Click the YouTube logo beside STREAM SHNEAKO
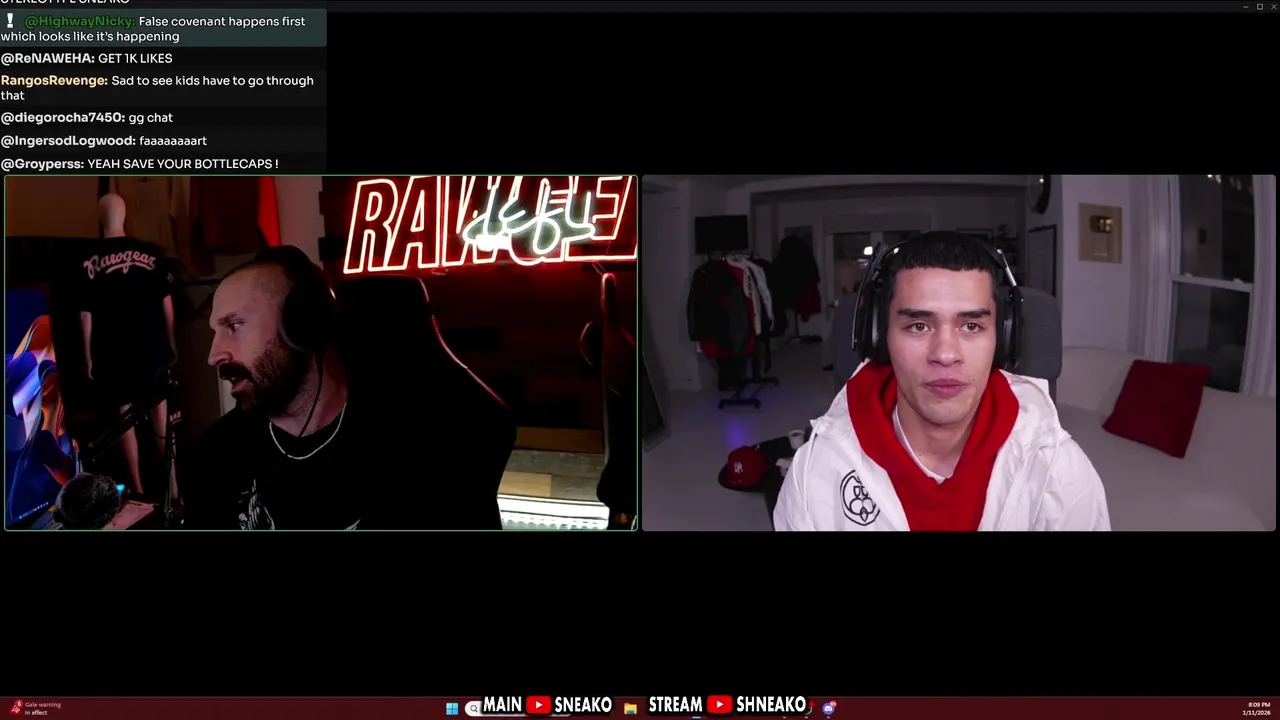 [719, 705]
